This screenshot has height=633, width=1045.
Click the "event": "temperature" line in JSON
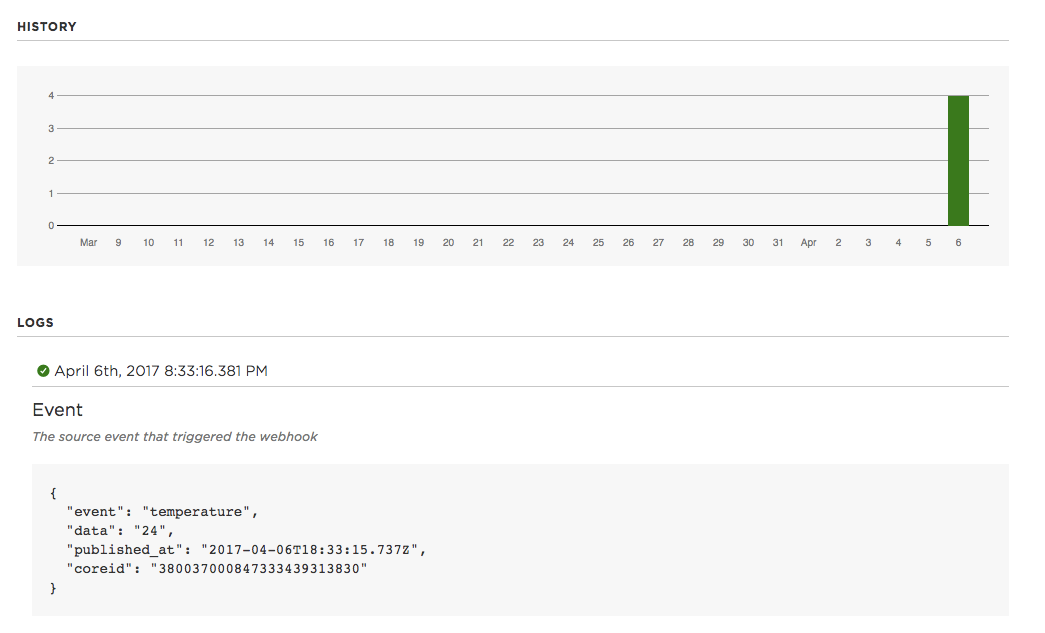pos(162,512)
